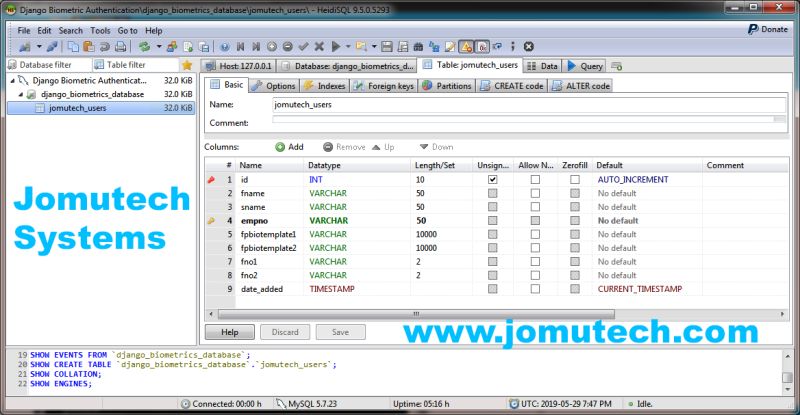Click the columns list right scroll arrow
This screenshot has width=800, height=415.
pos(782,314)
